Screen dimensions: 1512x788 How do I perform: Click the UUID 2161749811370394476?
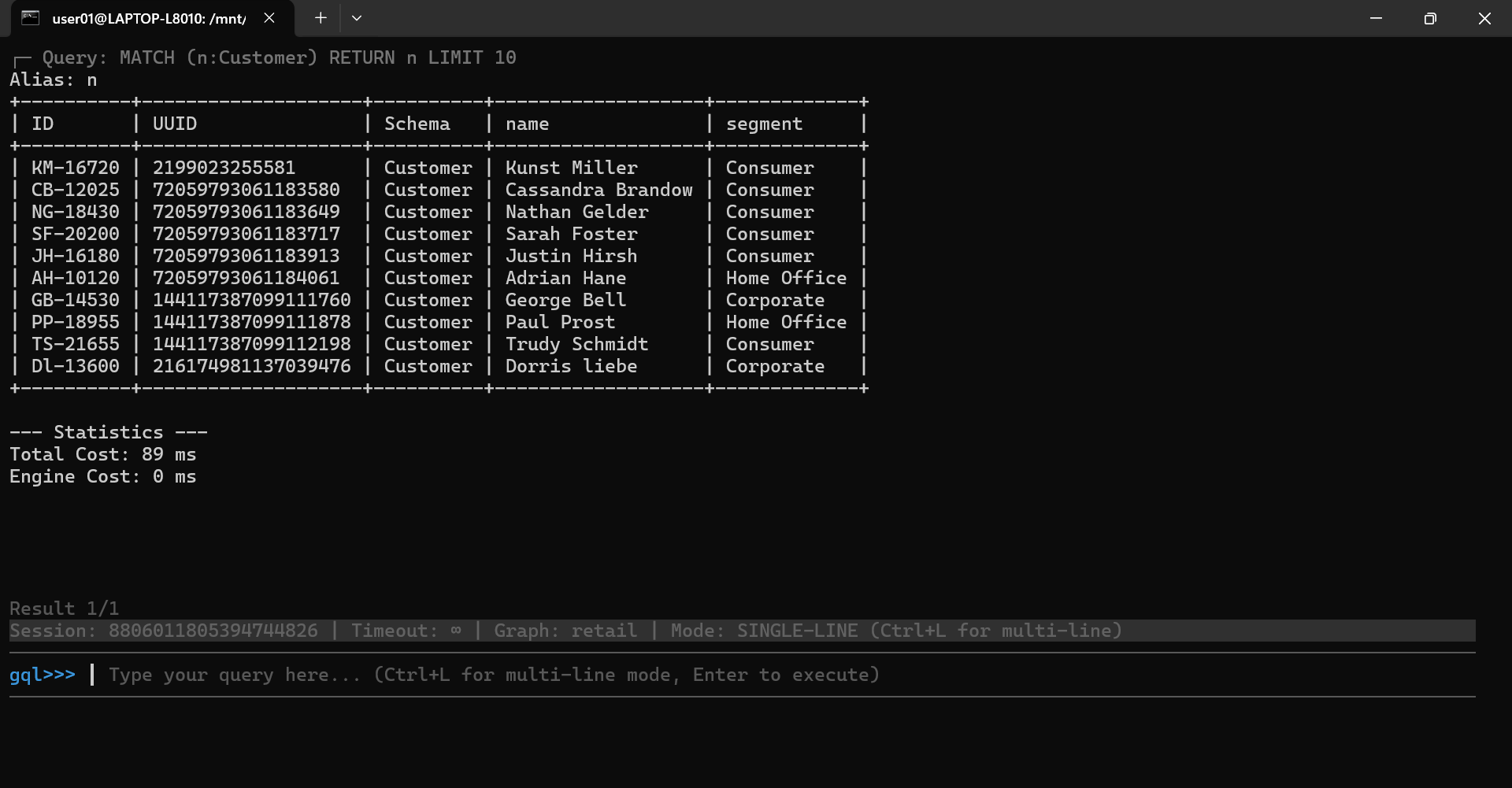(251, 366)
